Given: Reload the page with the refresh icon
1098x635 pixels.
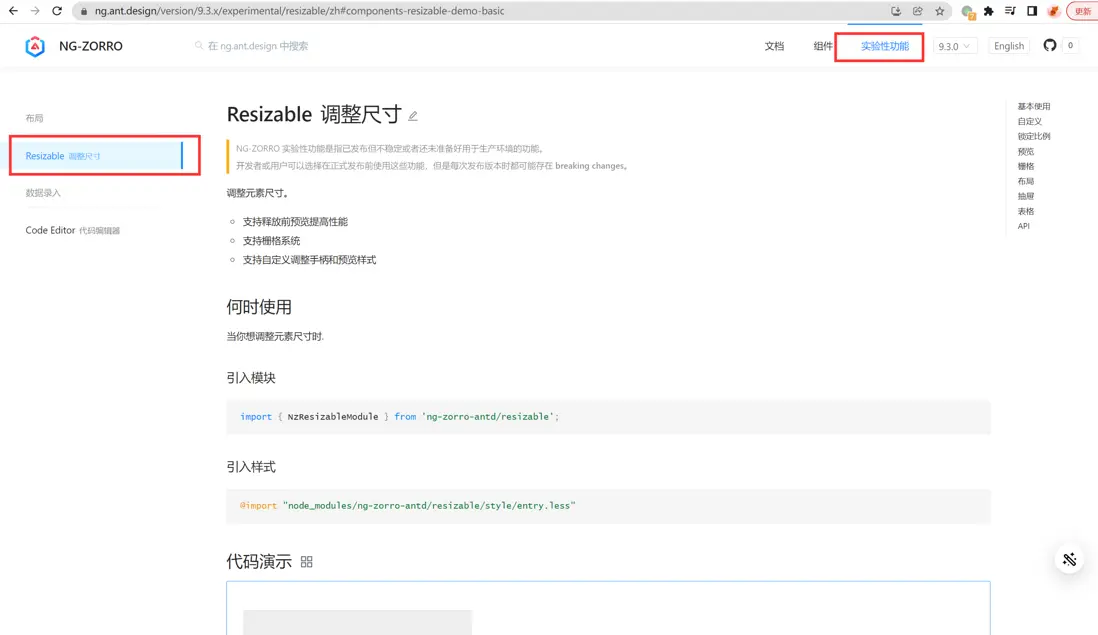Looking at the screenshot, I should point(57,11).
